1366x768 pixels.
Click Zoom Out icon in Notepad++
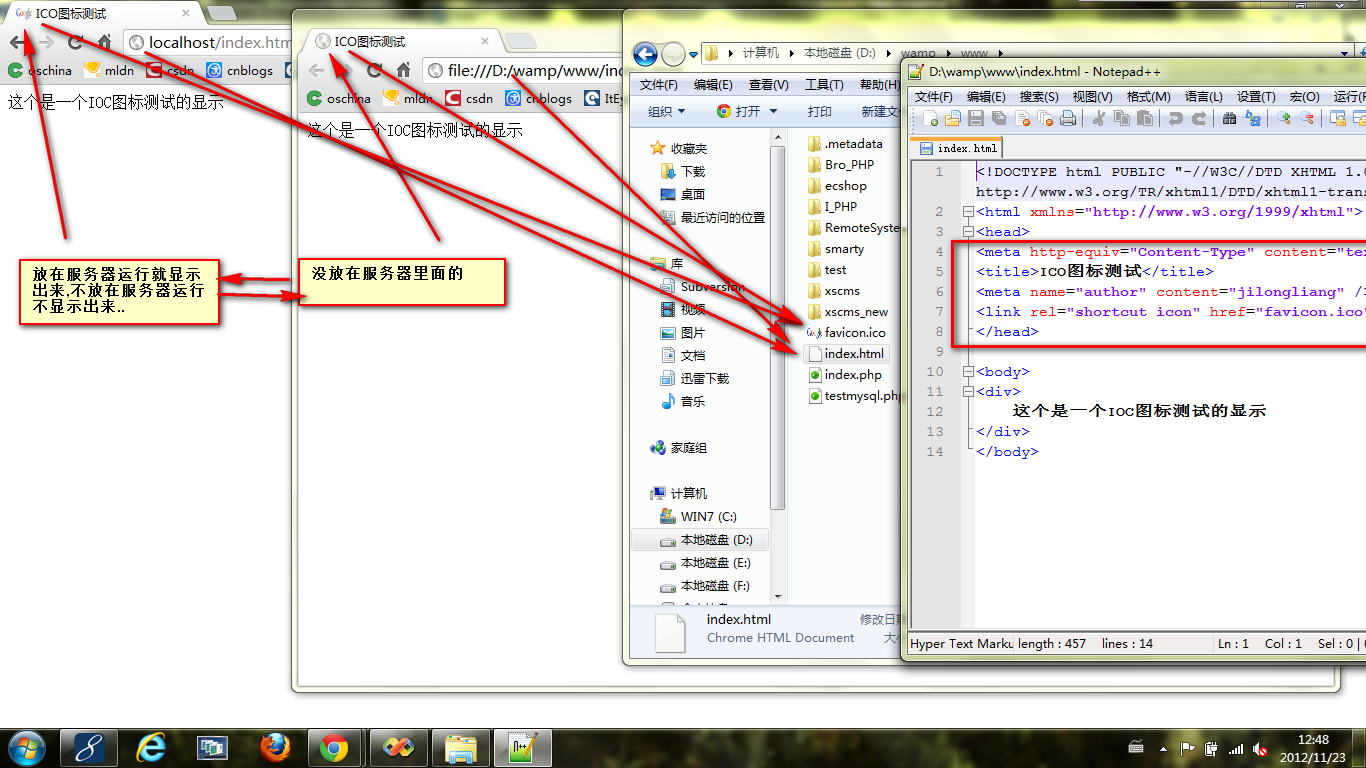coord(1306,118)
